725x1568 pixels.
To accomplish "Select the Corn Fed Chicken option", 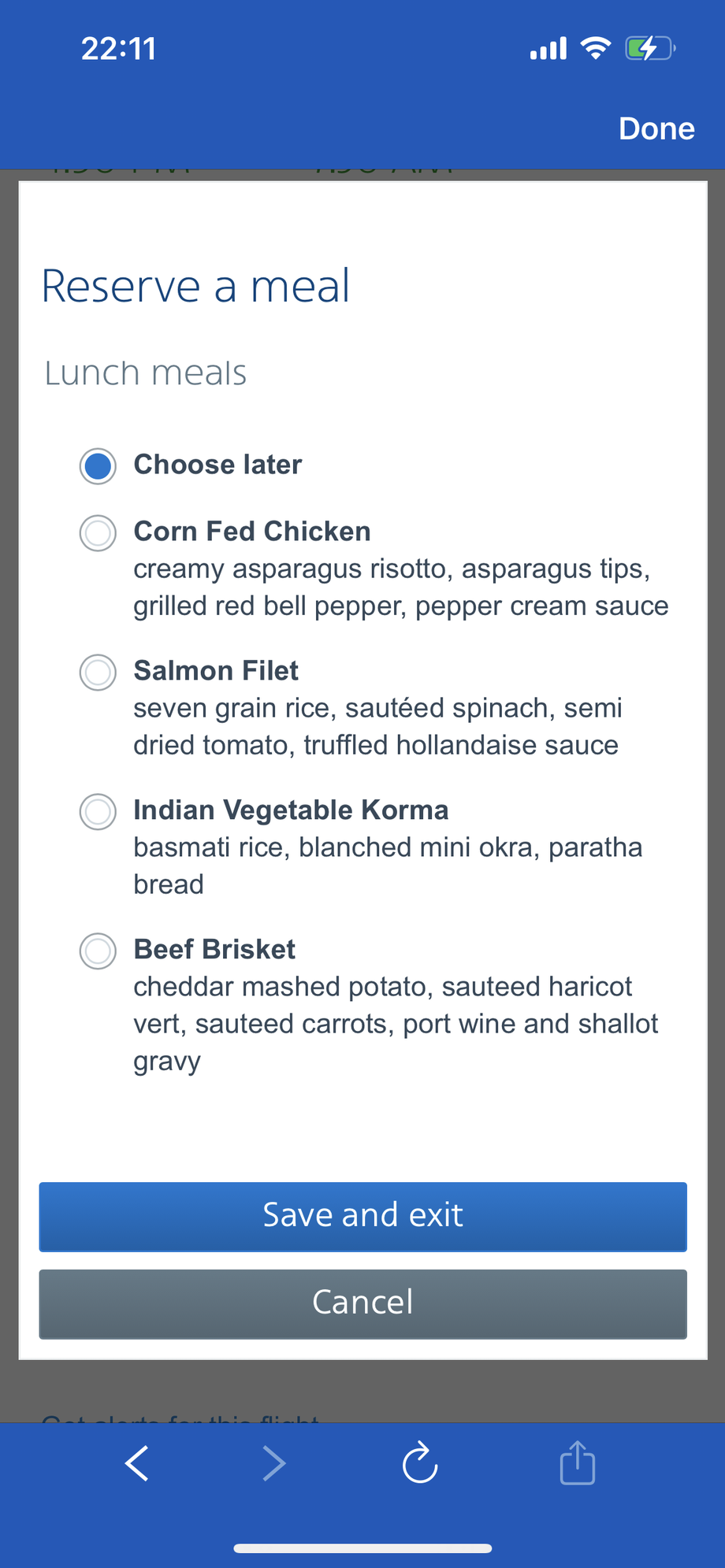I will (x=99, y=533).
